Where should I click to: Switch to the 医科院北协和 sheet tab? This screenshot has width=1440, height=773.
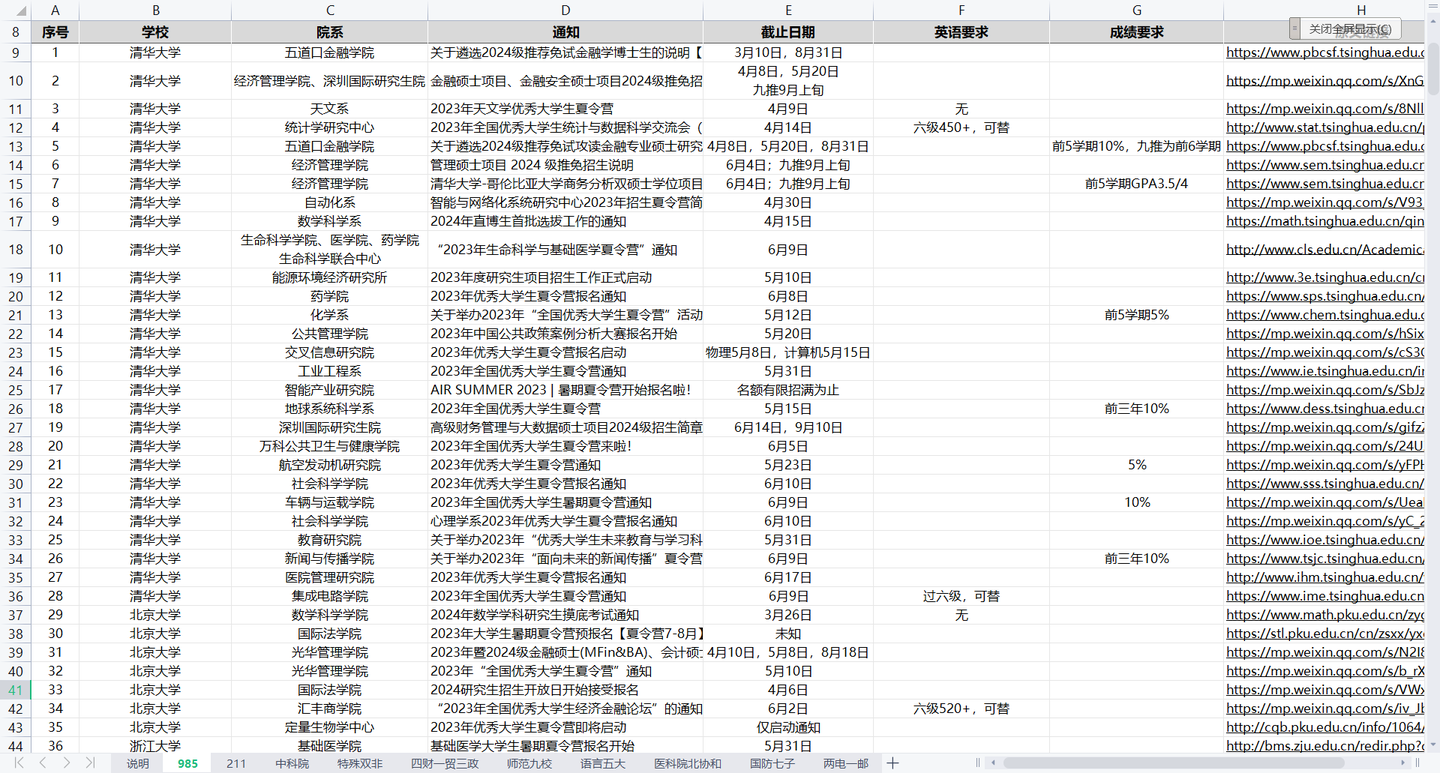687,763
